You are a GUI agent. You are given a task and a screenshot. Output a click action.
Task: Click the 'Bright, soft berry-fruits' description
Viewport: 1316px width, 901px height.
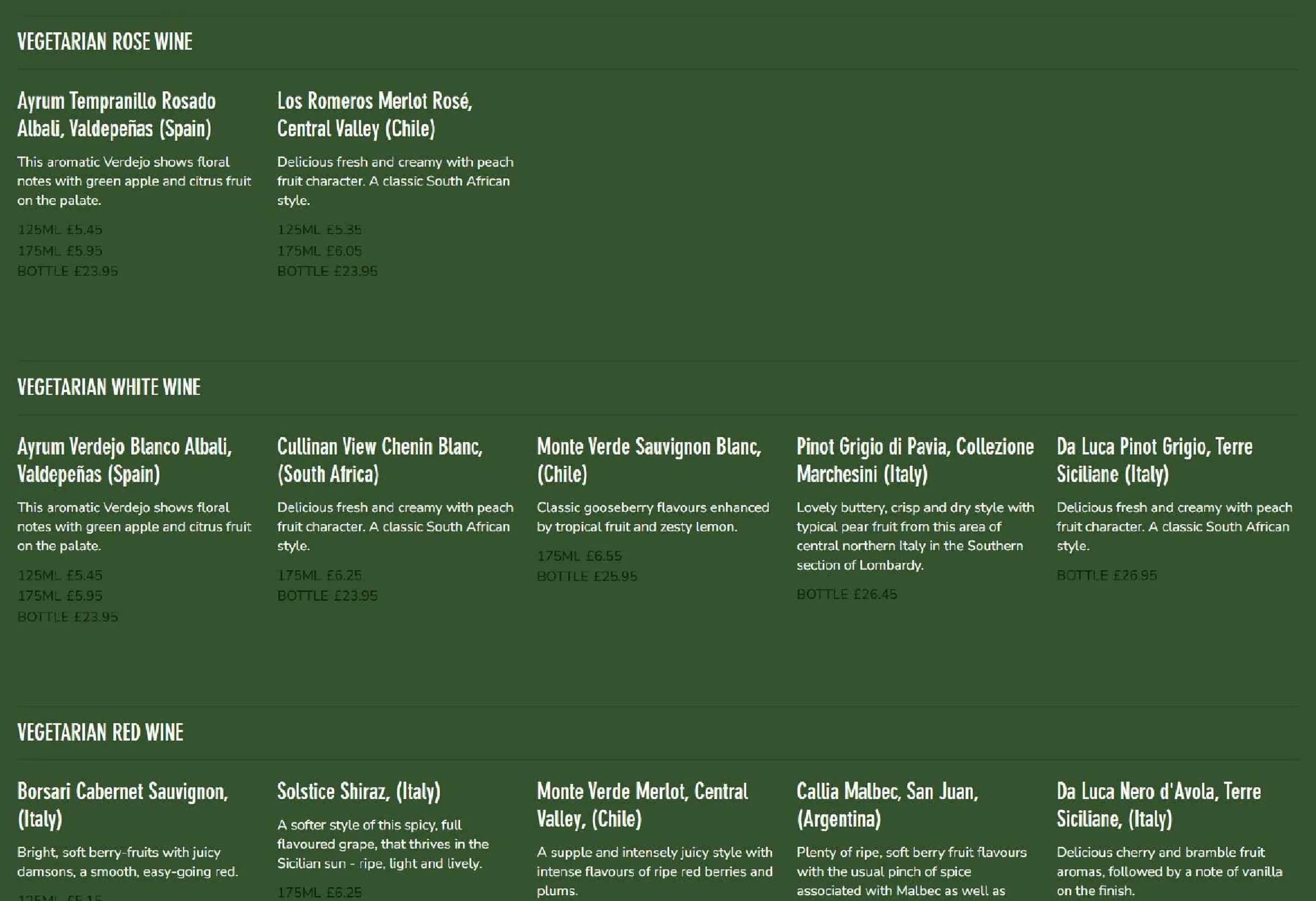128,862
